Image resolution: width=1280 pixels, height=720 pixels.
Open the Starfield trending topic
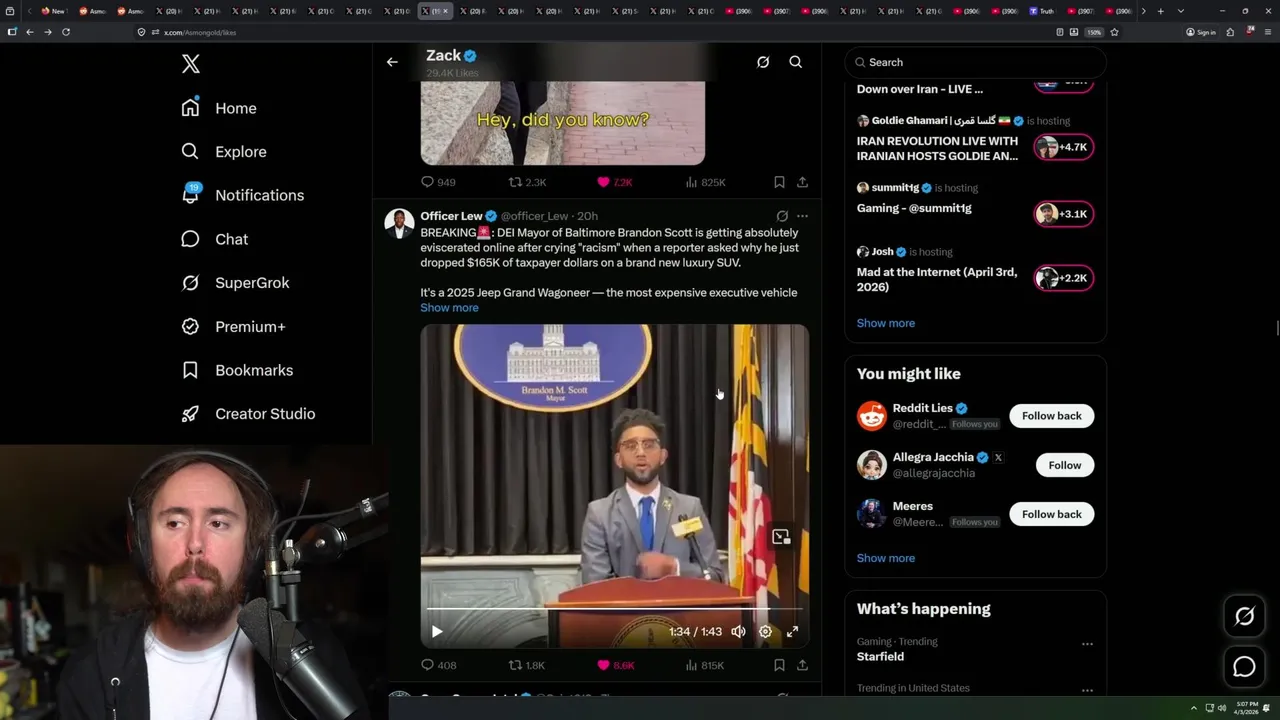click(x=881, y=657)
